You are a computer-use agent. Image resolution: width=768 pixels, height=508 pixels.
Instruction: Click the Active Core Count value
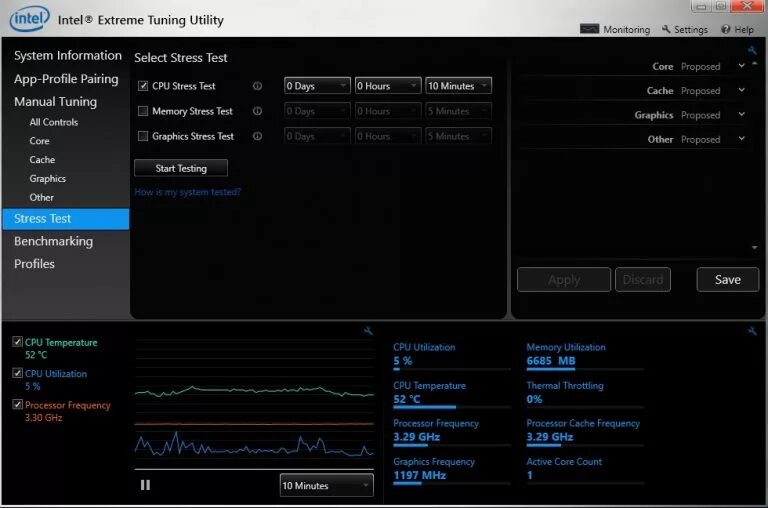(x=529, y=475)
